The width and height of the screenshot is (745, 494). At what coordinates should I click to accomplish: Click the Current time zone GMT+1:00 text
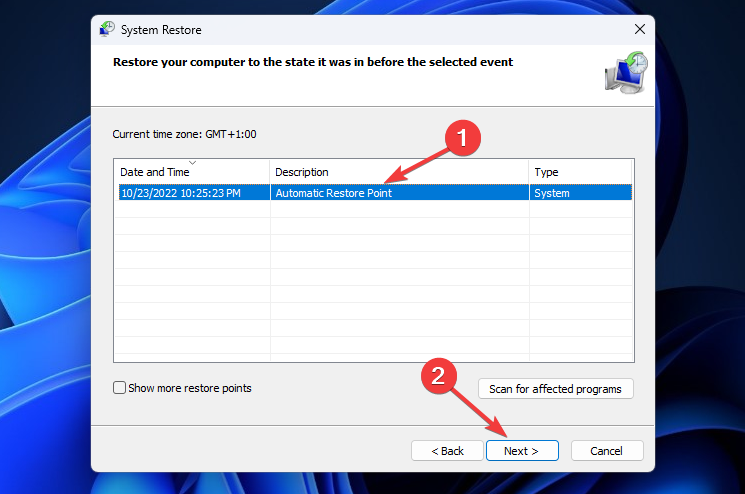point(184,134)
